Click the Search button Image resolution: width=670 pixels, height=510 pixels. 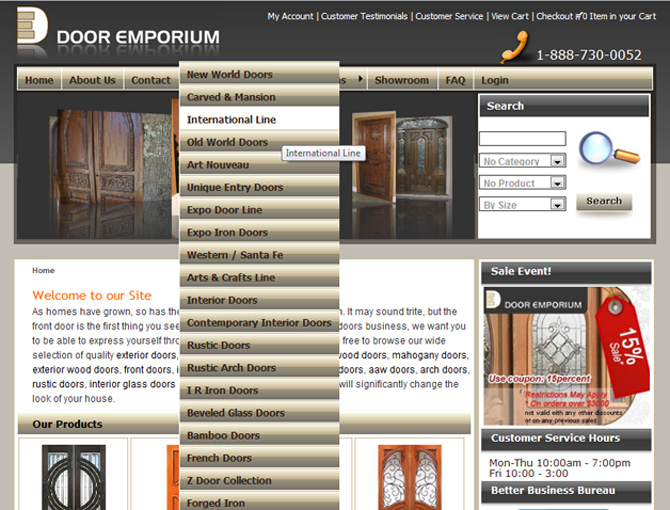[x=604, y=202]
